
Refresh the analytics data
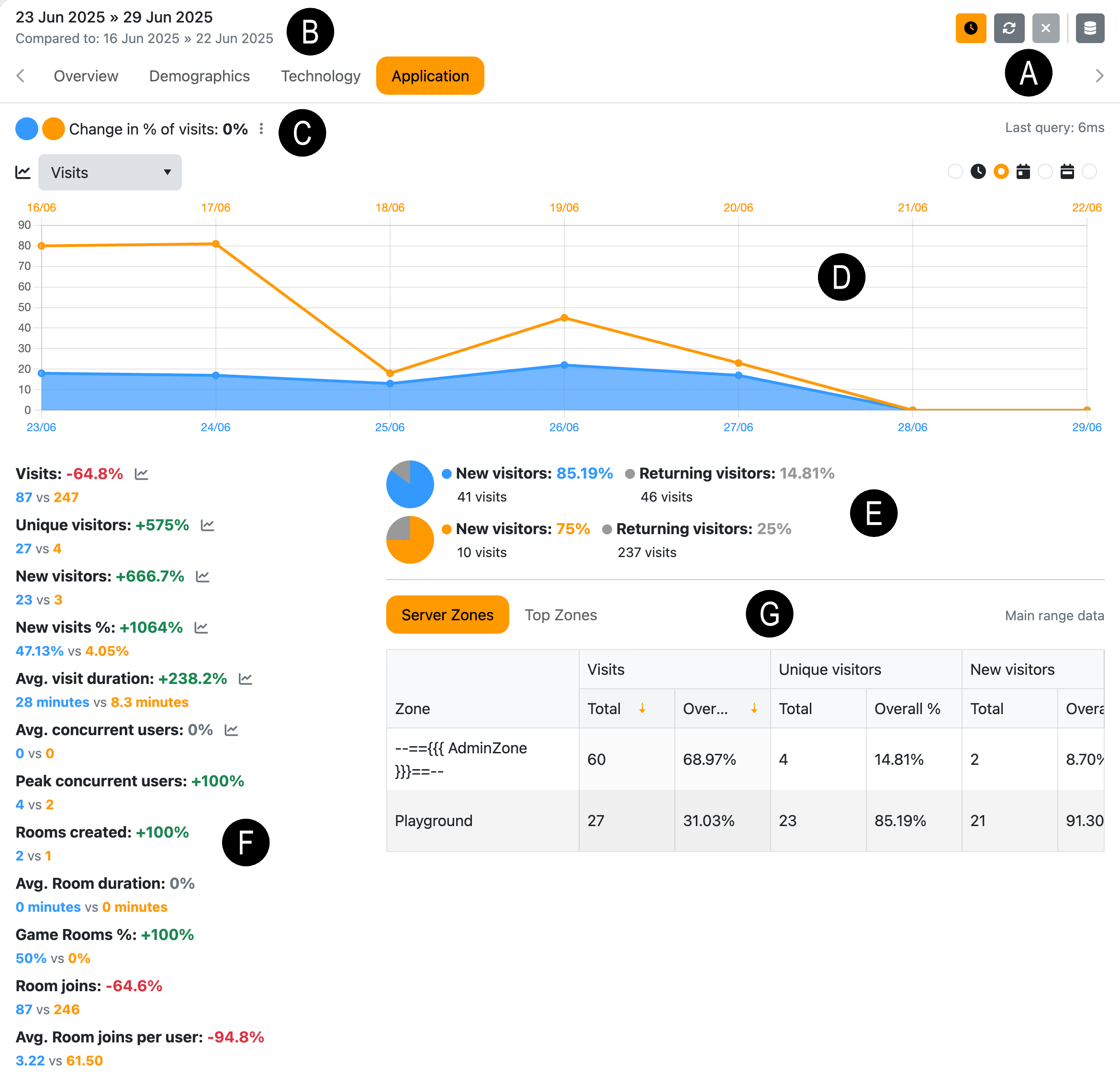click(x=1009, y=28)
